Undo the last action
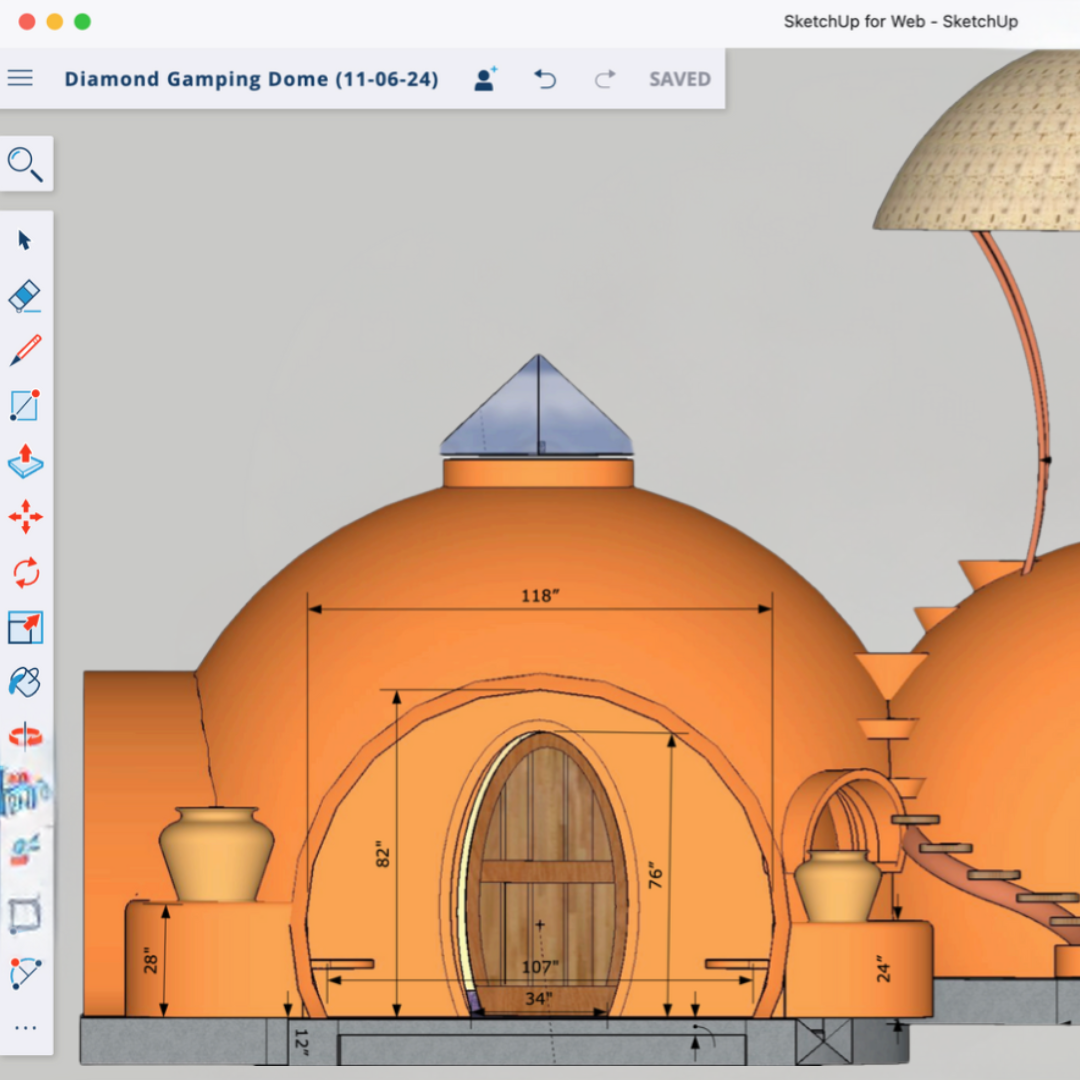Viewport: 1080px width, 1080px height. click(x=545, y=79)
